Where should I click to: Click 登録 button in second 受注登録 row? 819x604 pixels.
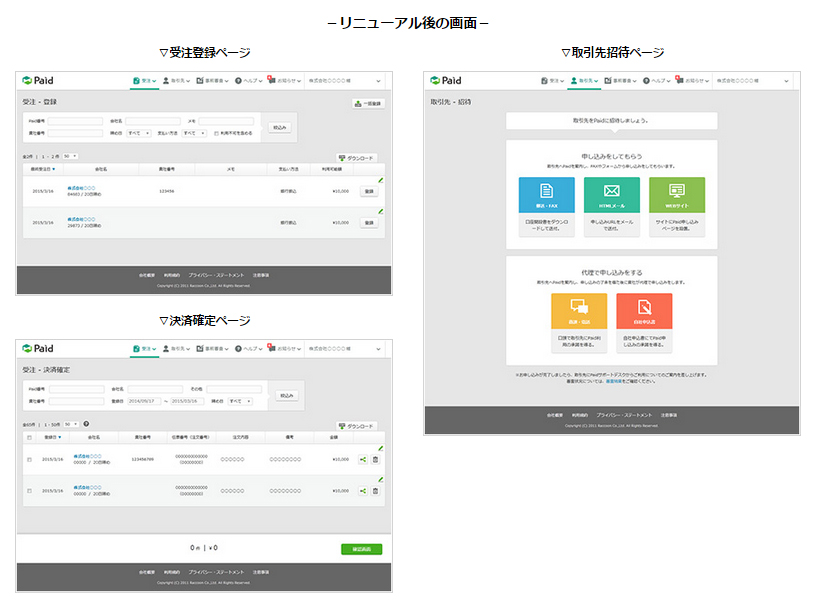tap(369, 223)
